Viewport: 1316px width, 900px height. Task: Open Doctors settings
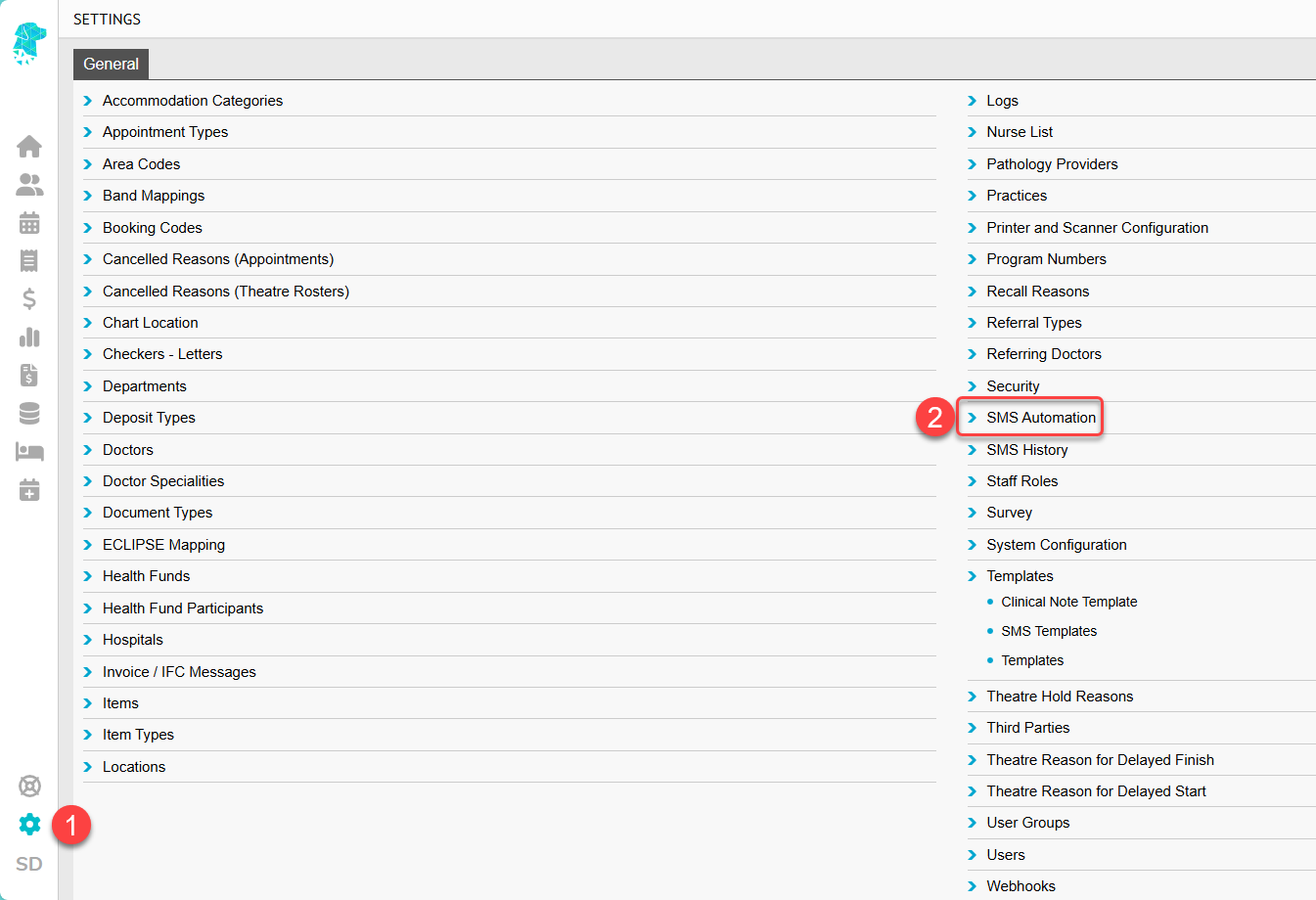click(x=128, y=450)
